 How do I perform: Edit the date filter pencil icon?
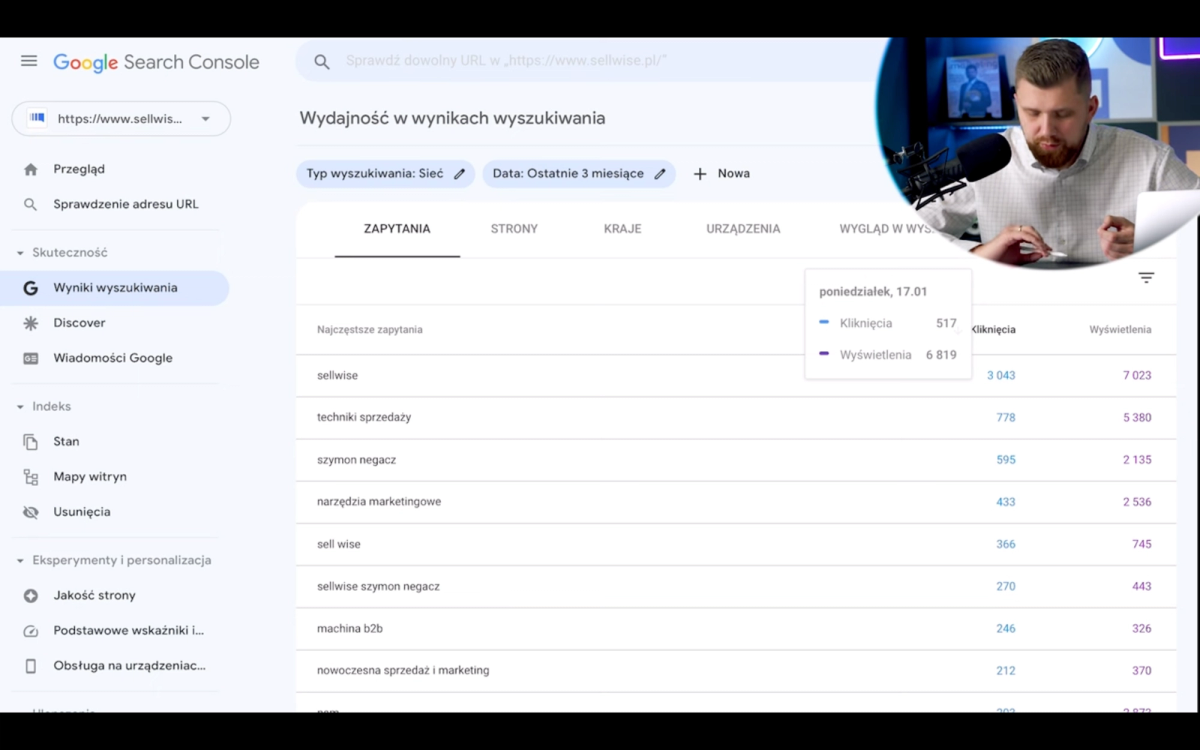pyautogui.click(x=660, y=174)
